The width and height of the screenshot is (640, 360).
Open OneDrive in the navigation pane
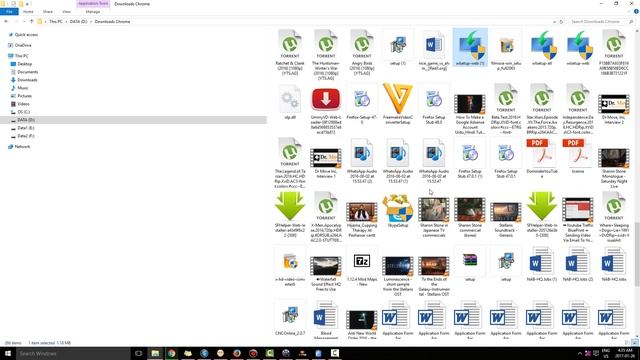pyautogui.click(x=23, y=45)
